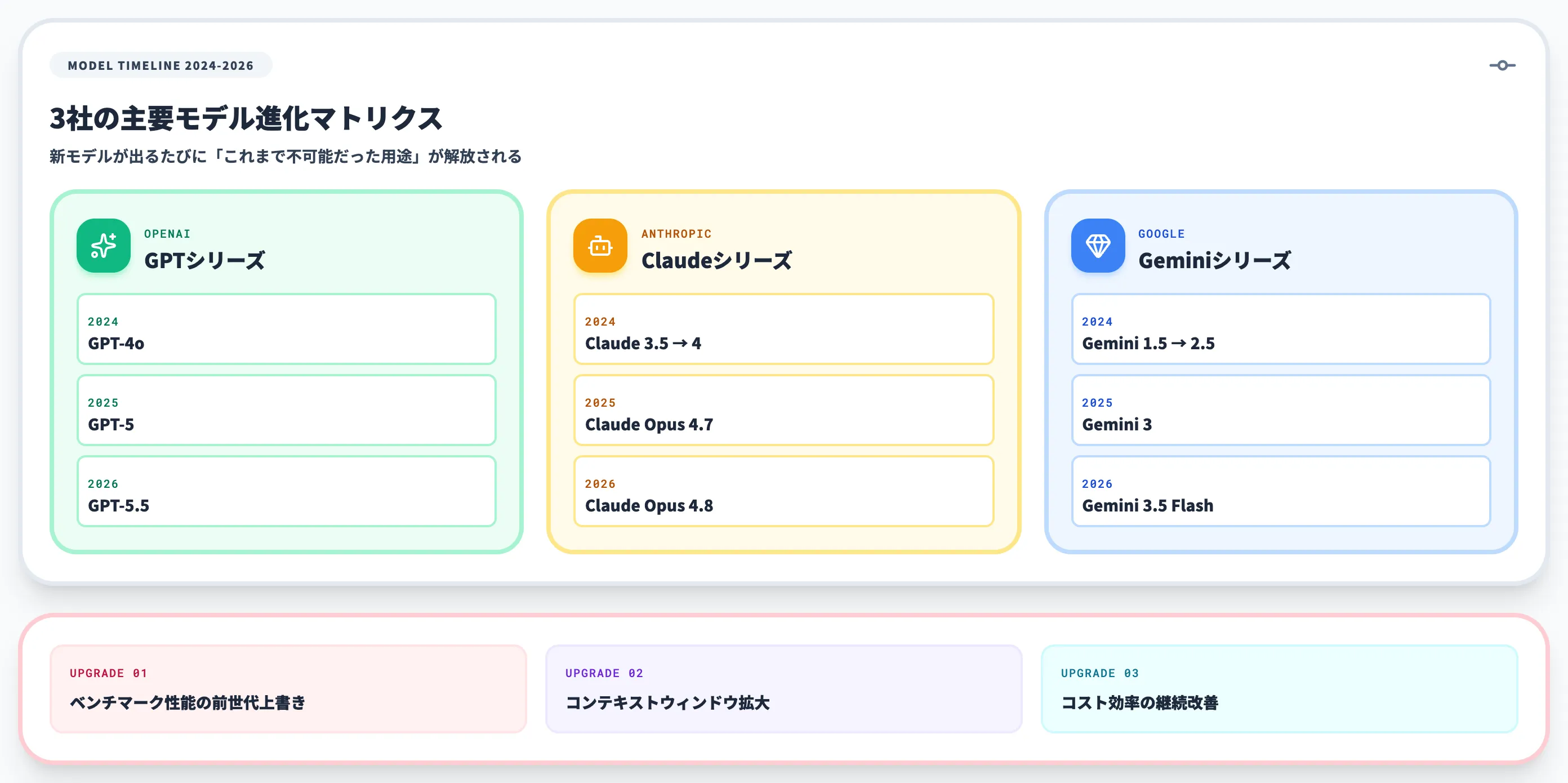The width and height of the screenshot is (1568, 783).
Task: Open the Claude Opus 4.8 card
Action: (783, 491)
